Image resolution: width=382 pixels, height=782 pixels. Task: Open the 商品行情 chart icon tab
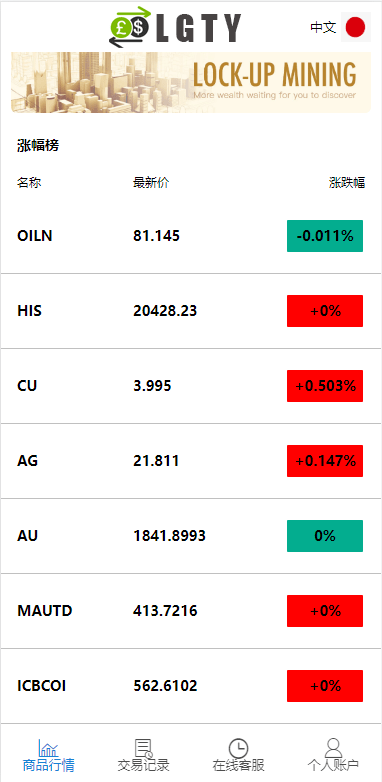coord(48,748)
